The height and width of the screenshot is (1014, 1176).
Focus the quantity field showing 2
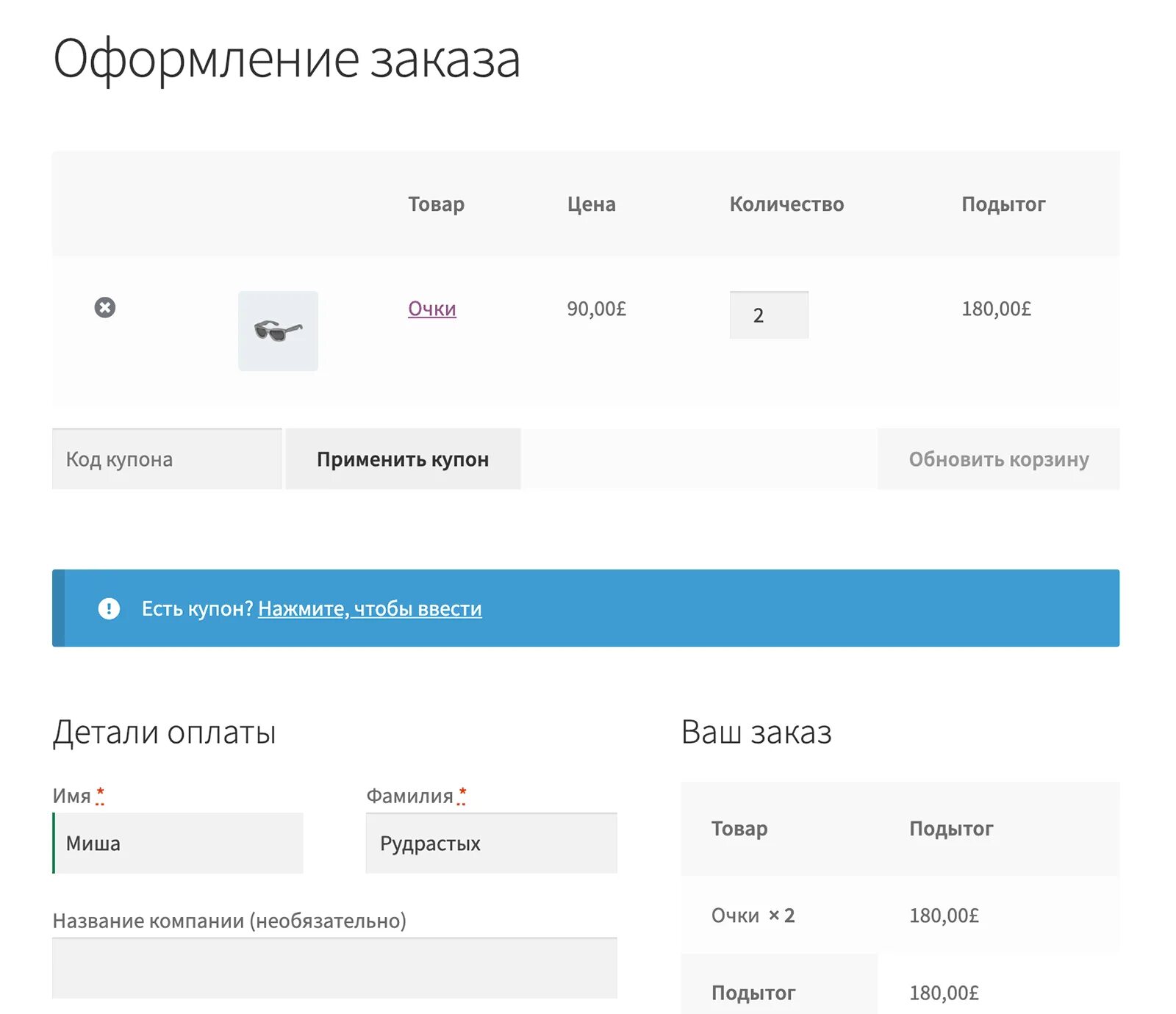[769, 315]
